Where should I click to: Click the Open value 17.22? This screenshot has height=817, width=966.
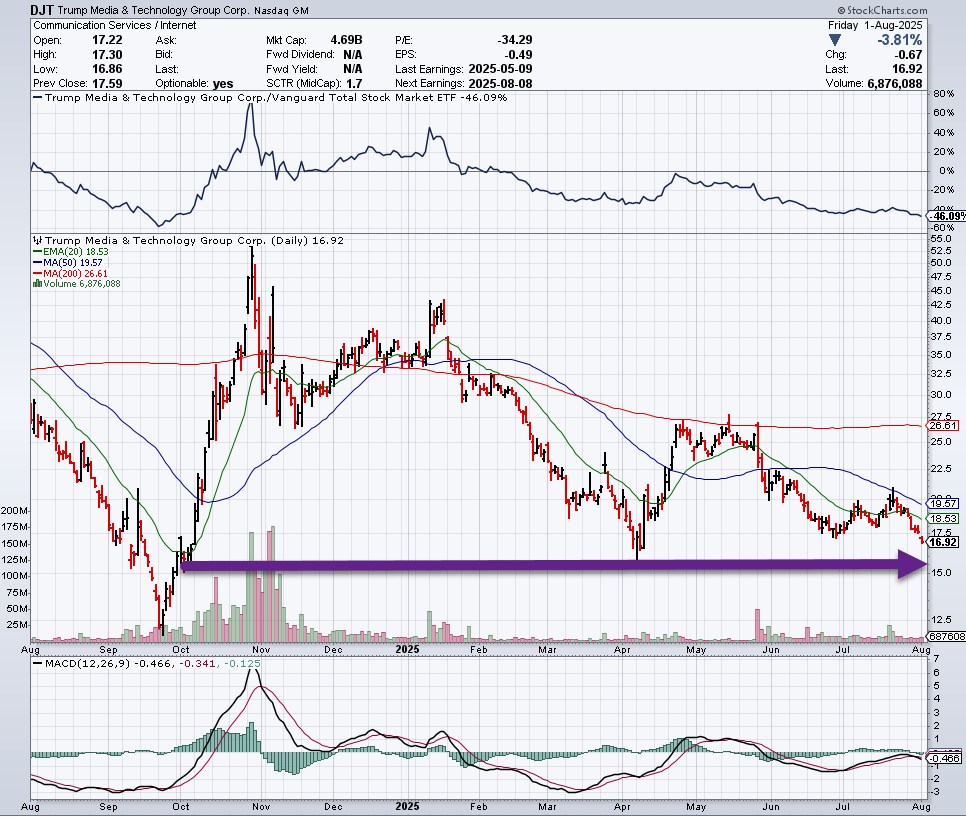107,40
